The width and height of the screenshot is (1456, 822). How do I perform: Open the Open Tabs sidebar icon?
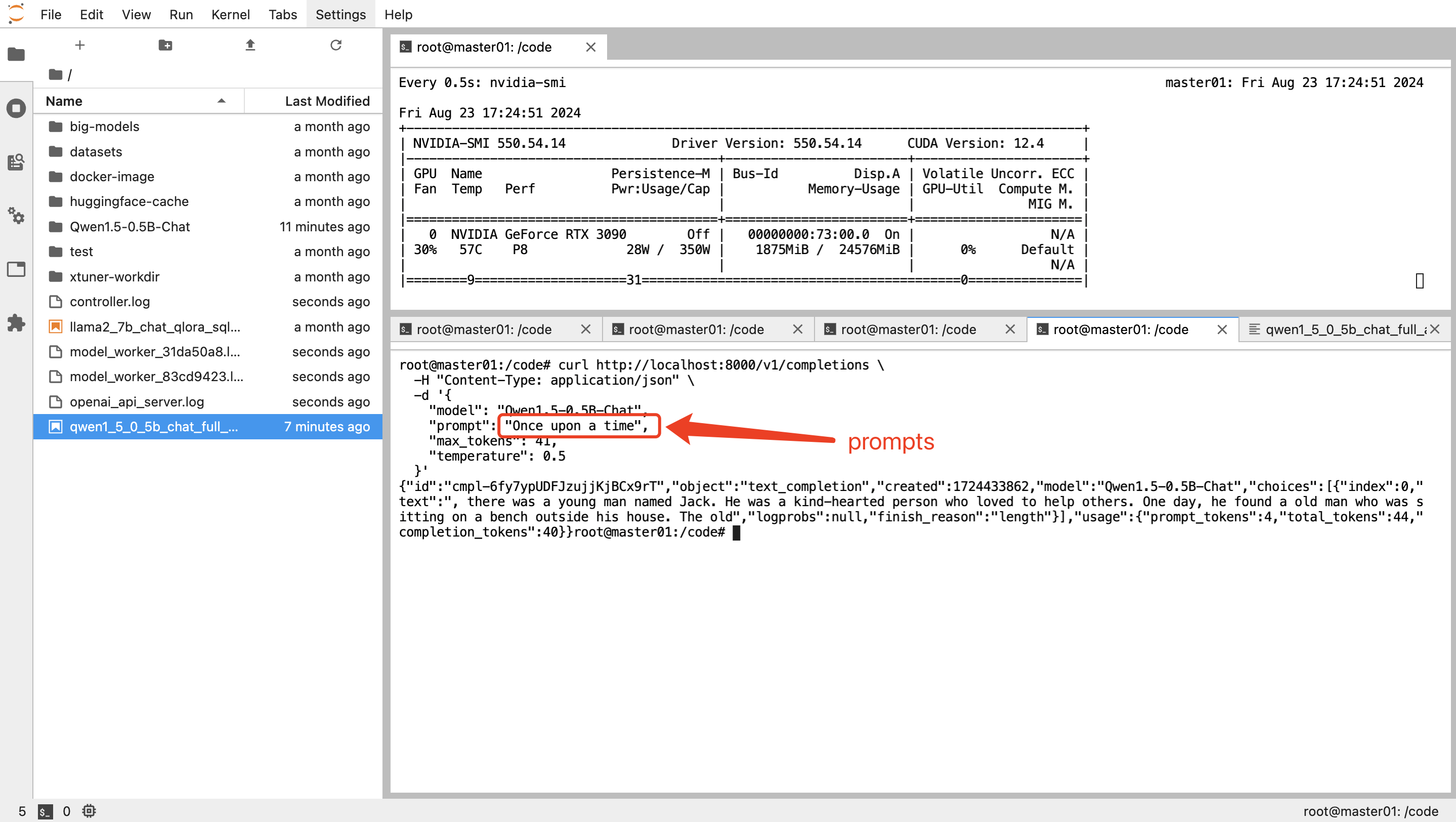[x=16, y=269]
